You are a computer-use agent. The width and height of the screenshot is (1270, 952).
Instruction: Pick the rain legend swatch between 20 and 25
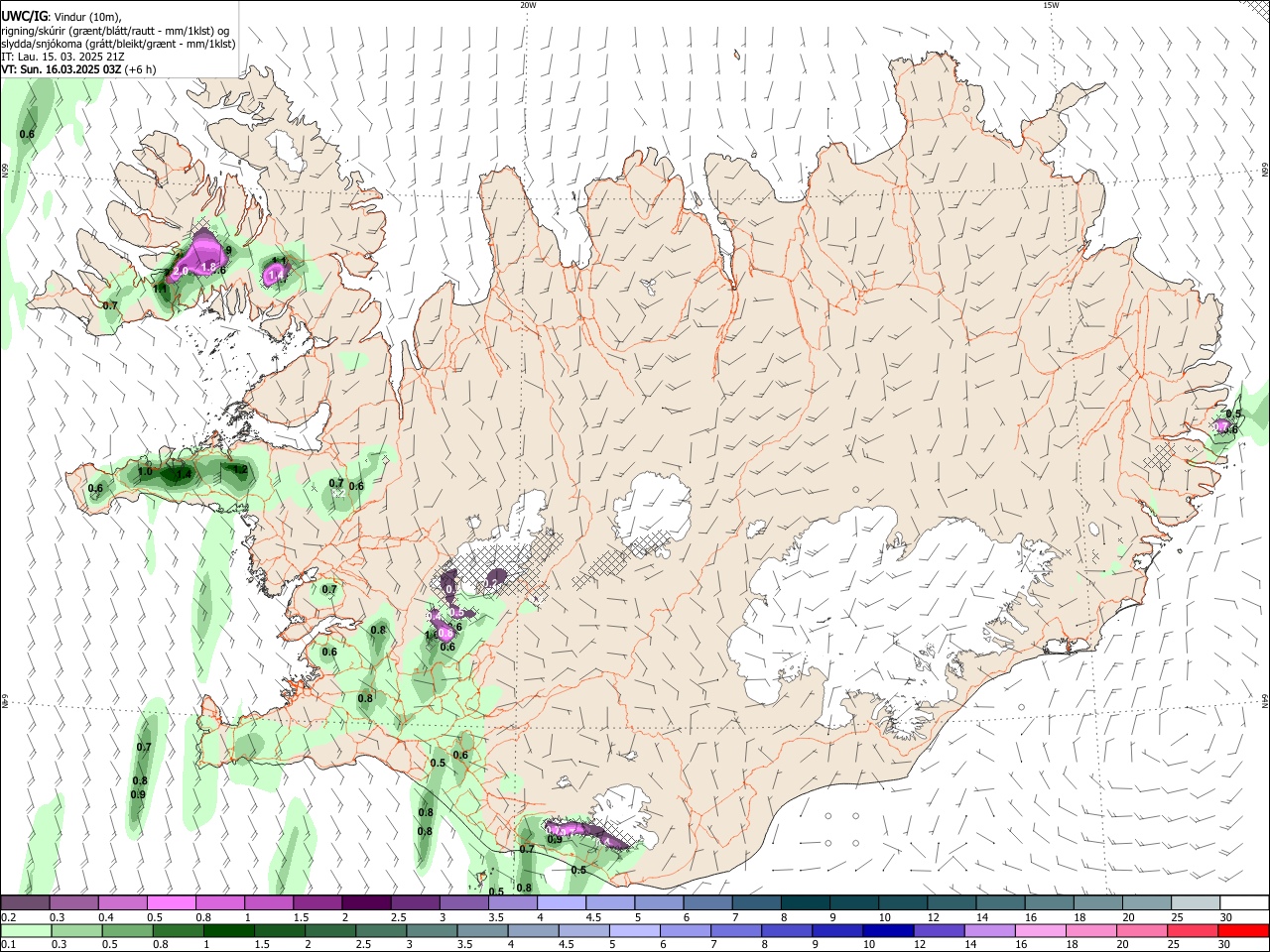tap(1141, 930)
